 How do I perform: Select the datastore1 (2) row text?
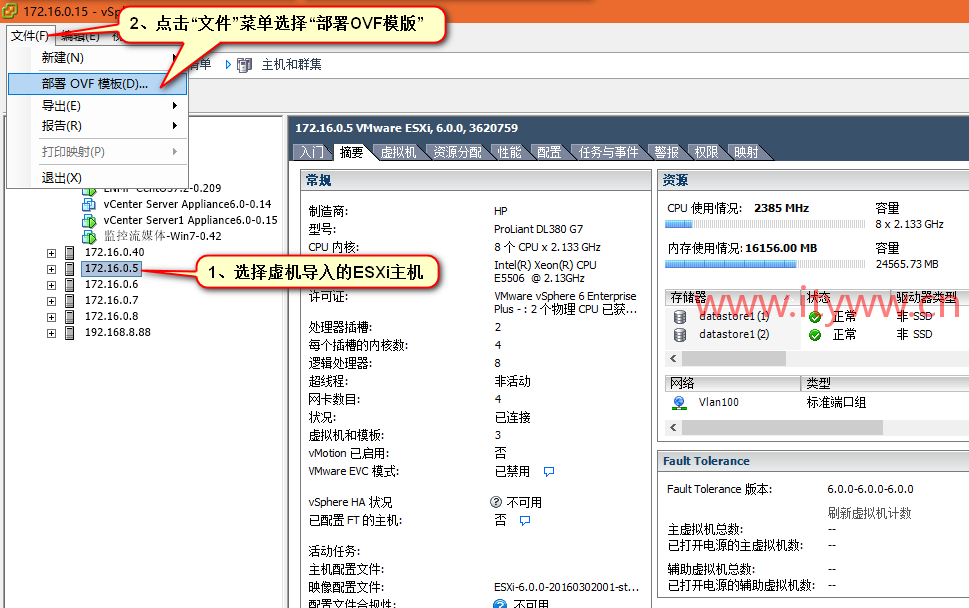[x=734, y=334]
